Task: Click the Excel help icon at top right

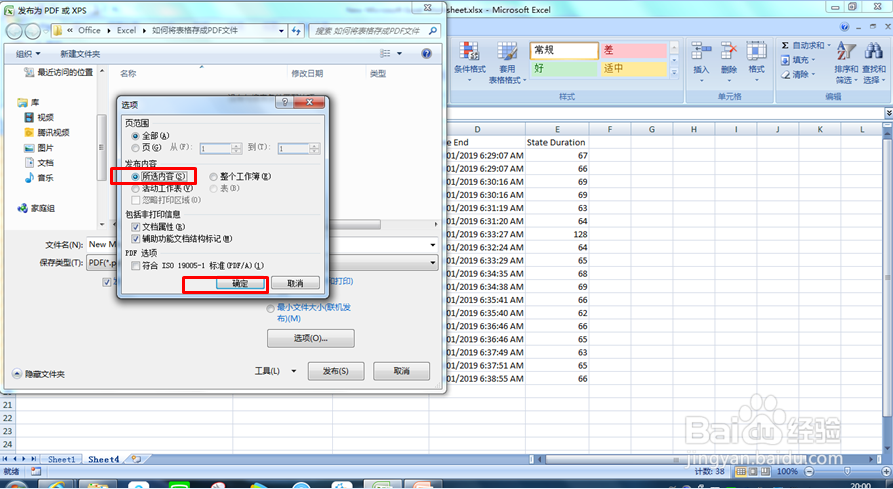Action: coord(845,27)
